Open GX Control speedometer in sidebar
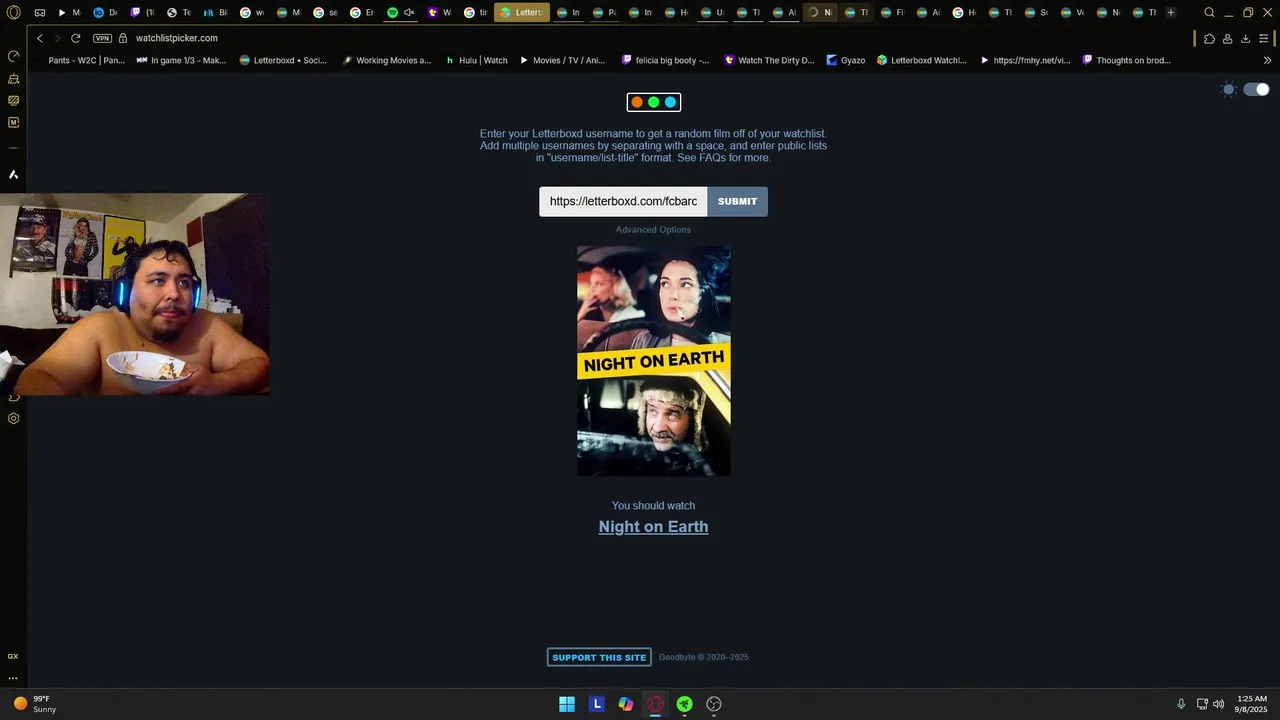This screenshot has width=1280, height=720. tap(13, 56)
